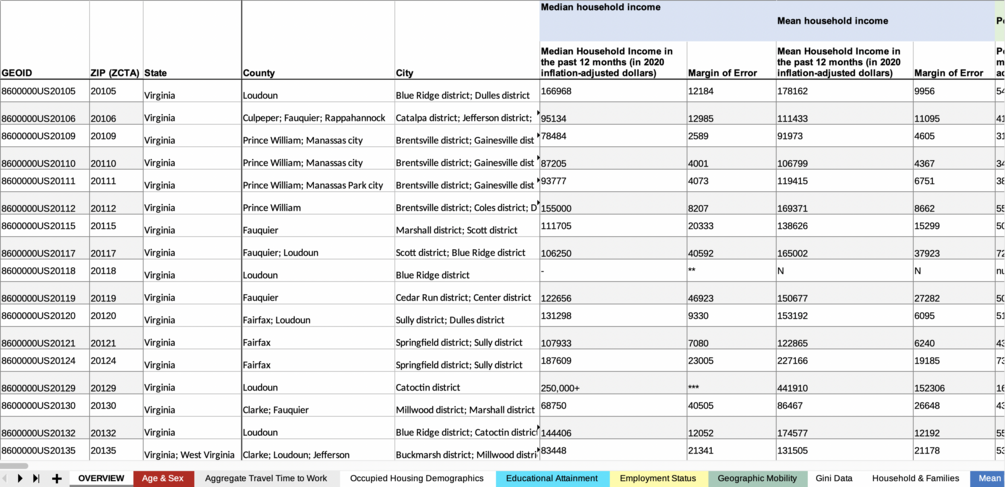Go to Geographic Mobility sheet tab
The height and width of the screenshot is (487, 1005).
point(757,479)
